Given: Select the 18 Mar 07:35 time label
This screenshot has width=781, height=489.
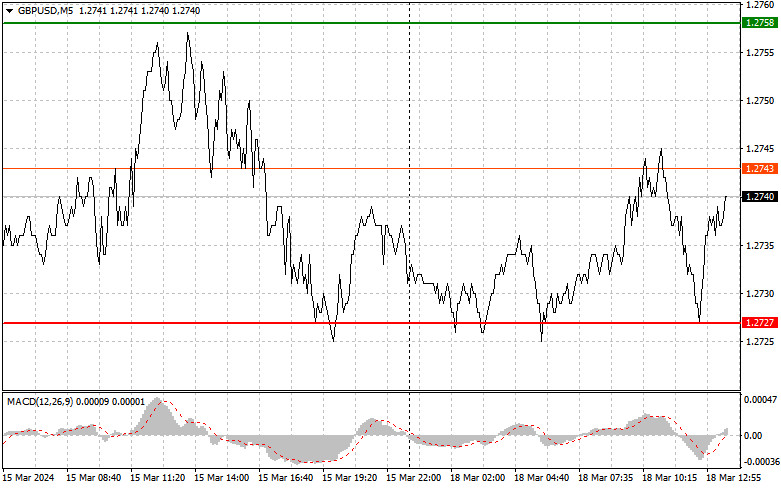Looking at the screenshot, I should click(x=606, y=478).
